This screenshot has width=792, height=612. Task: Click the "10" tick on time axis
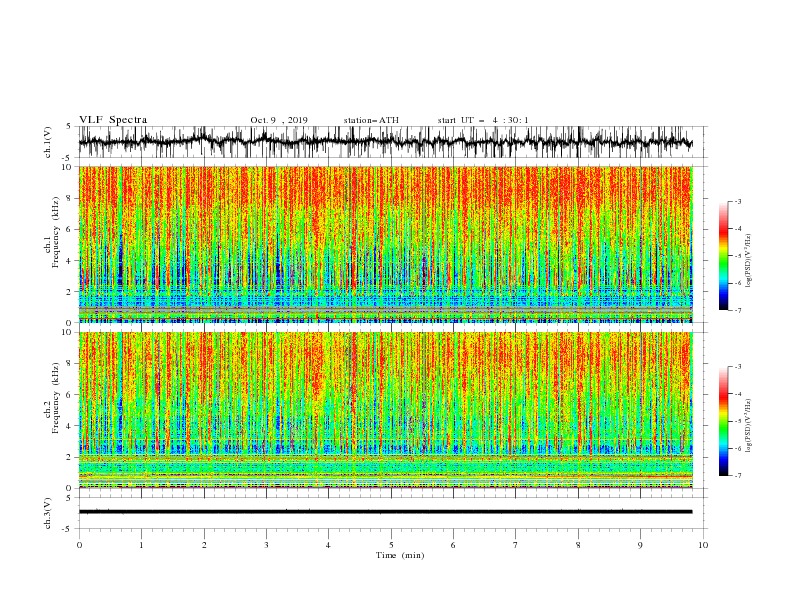[x=703, y=545]
